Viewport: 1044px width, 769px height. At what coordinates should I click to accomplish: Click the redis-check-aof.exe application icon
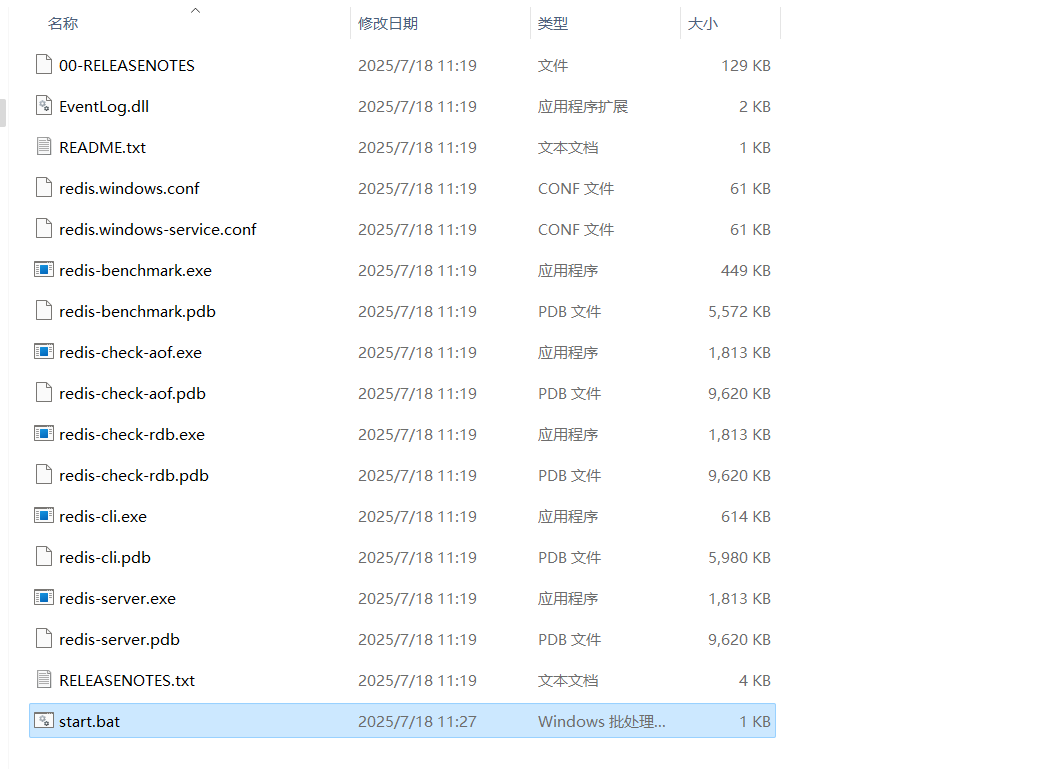(x=44, y=352)
